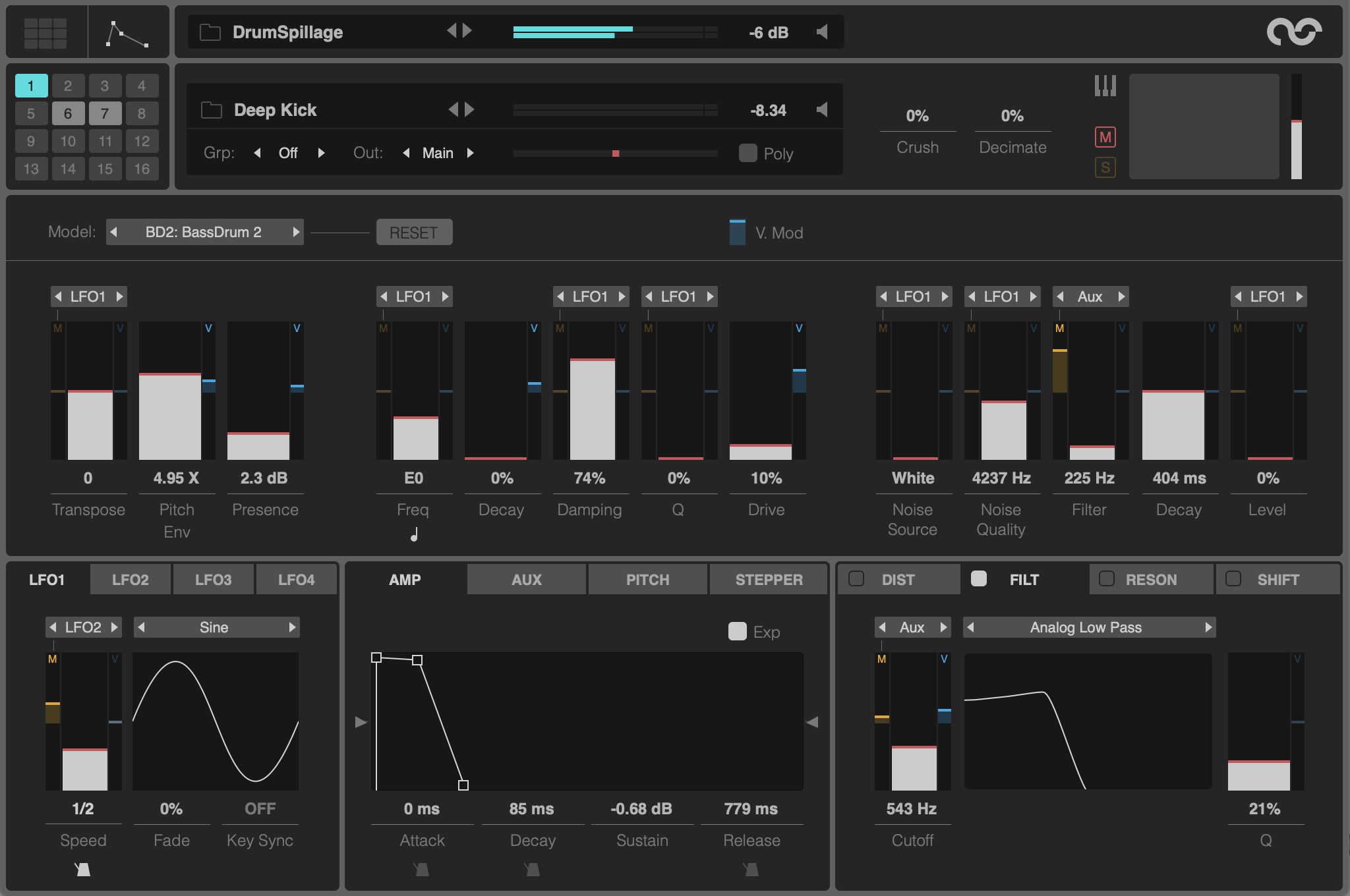The height and width of the screenshot is (896, 1350).
Task: Enable the DIST effect checkbox
Action: pos(856,579)
